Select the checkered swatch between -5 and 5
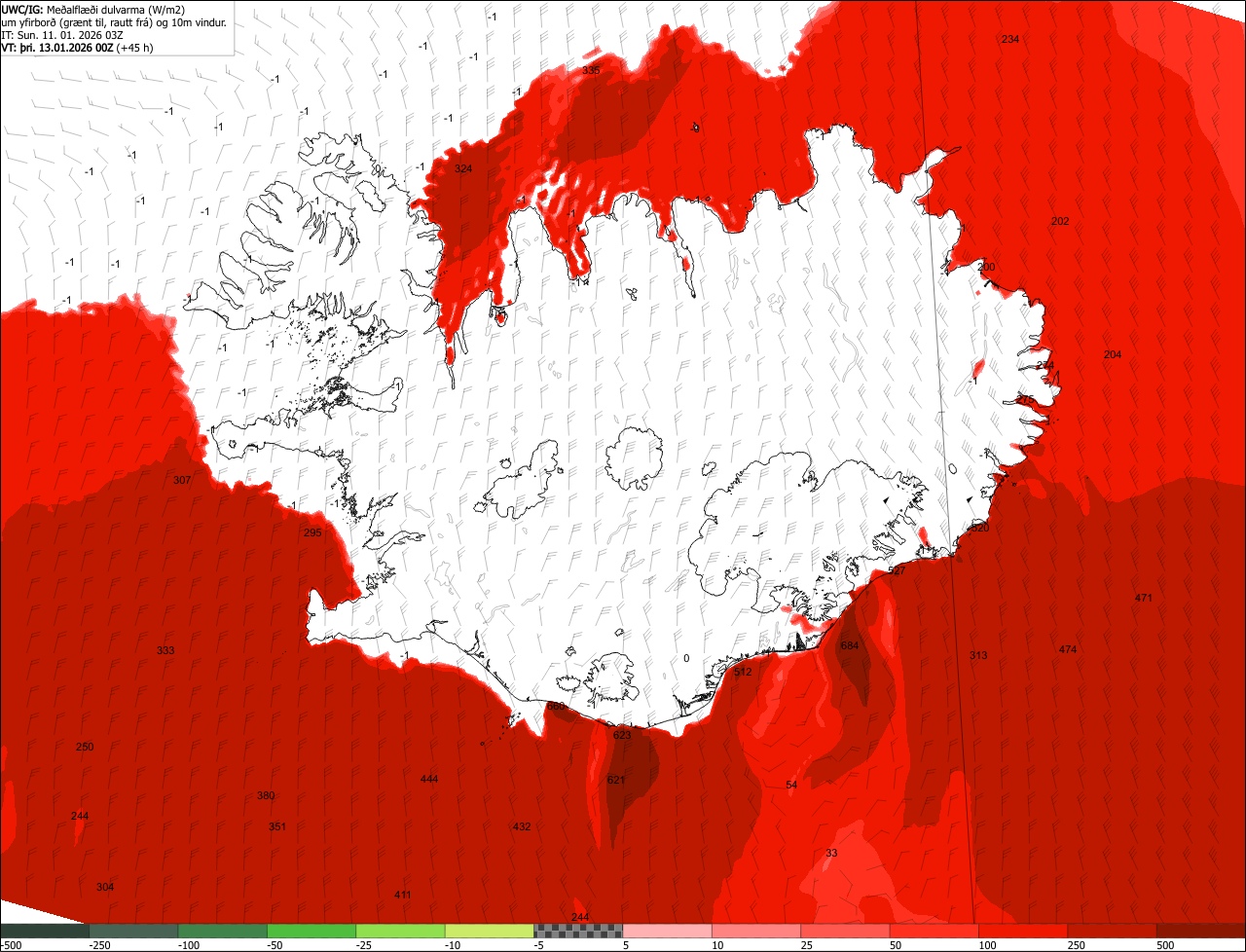Image resolution: width=1246 pixels, height=952 pixels. tap(578, 931)
